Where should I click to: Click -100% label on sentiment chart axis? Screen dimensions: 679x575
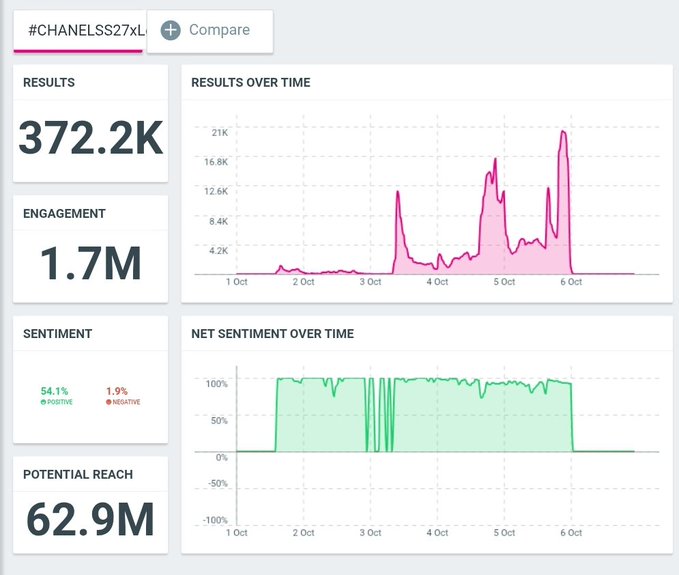pyautogui.click(x=215, y=520)
